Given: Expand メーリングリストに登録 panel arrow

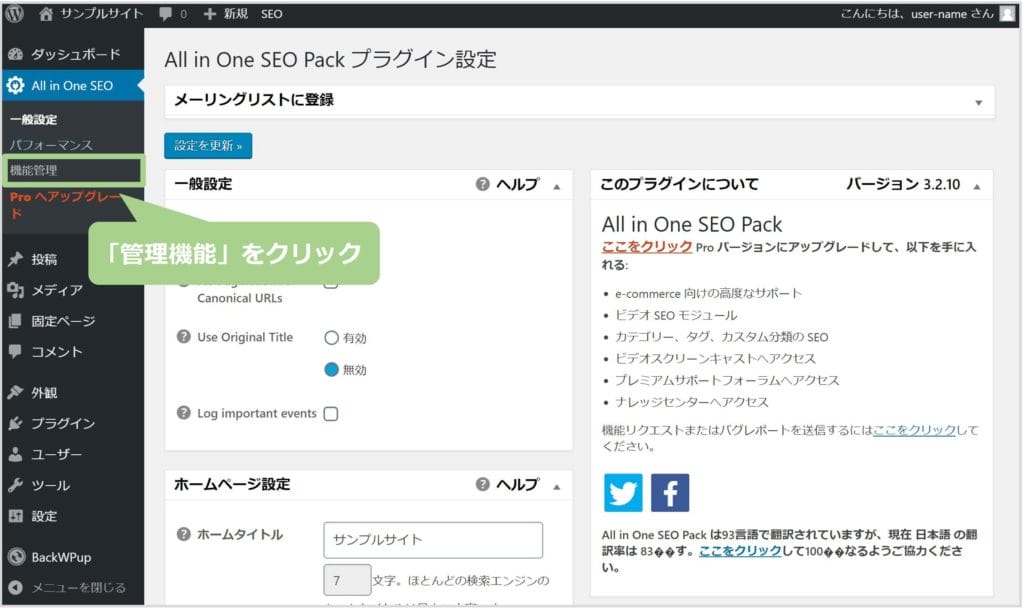Looking at the screenshot, I should tap(979, 103).
